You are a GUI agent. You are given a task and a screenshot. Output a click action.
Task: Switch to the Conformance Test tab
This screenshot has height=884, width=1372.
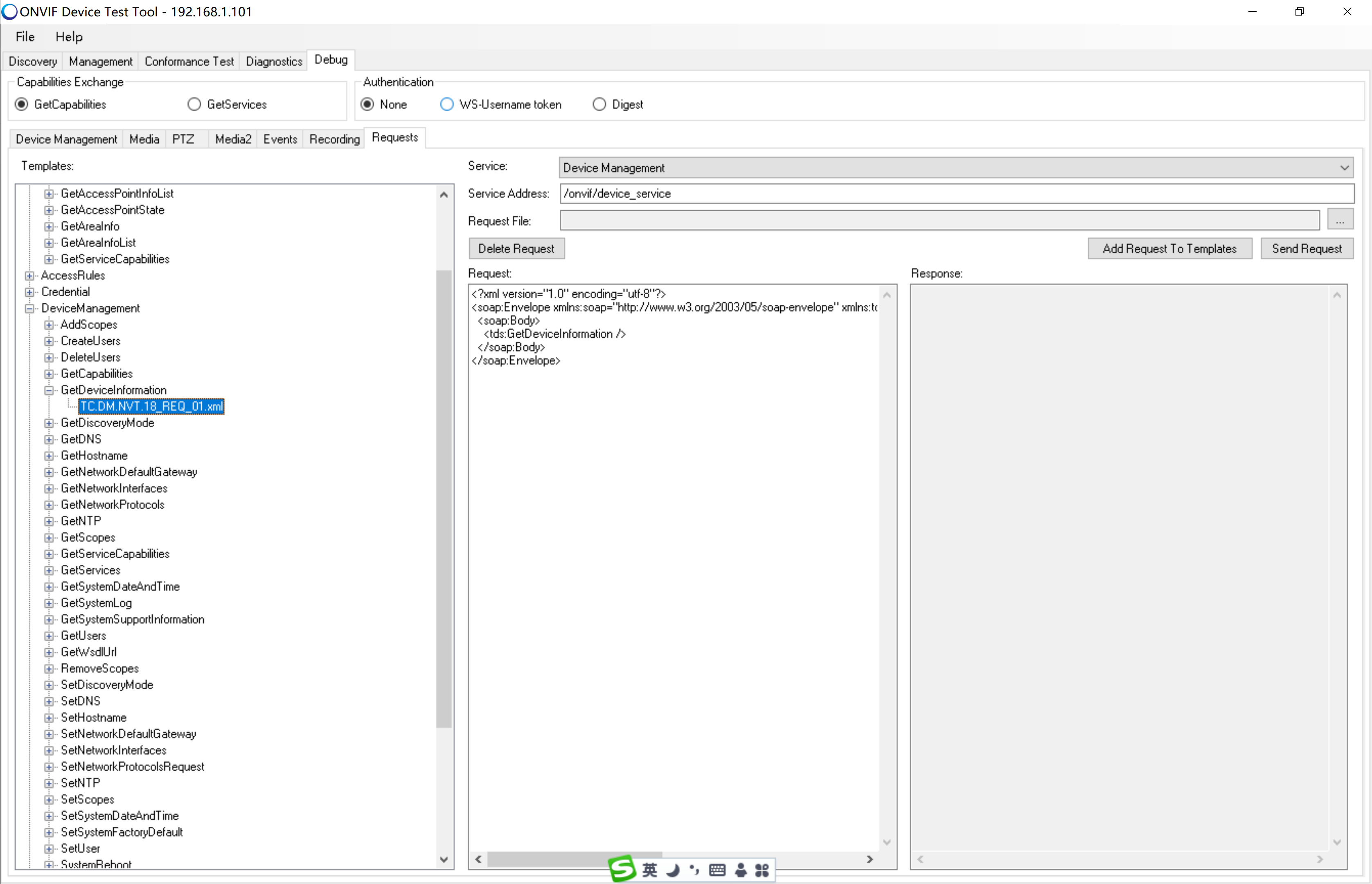(189, 61)
